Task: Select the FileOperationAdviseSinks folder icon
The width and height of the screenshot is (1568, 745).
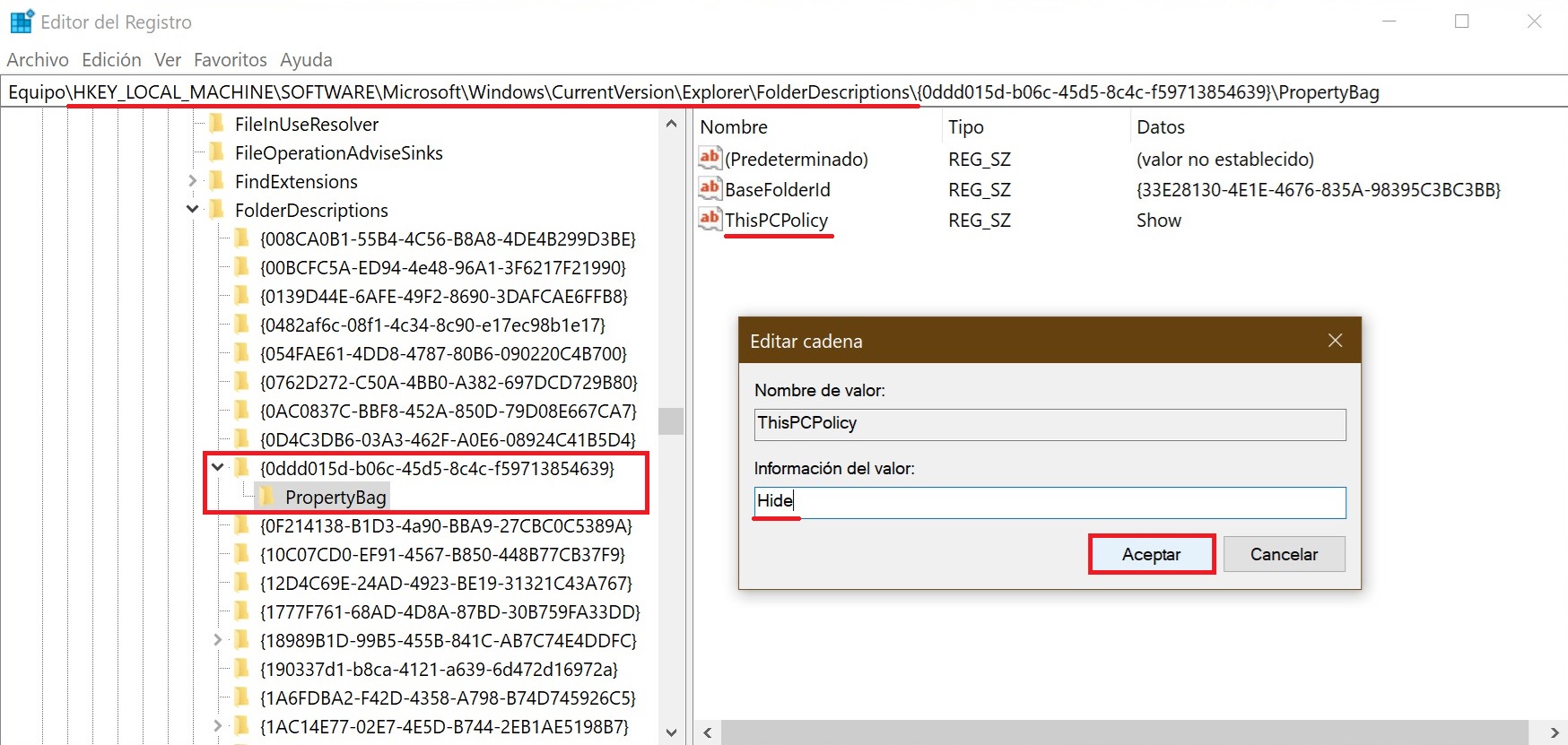Action: [x=216, y=152]
